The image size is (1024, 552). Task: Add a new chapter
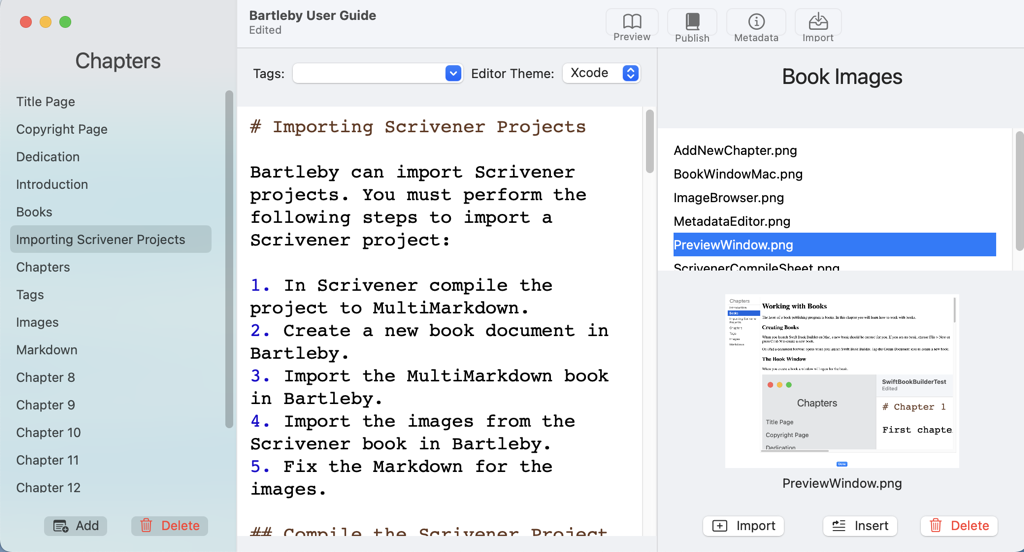[x=76, y=525]
